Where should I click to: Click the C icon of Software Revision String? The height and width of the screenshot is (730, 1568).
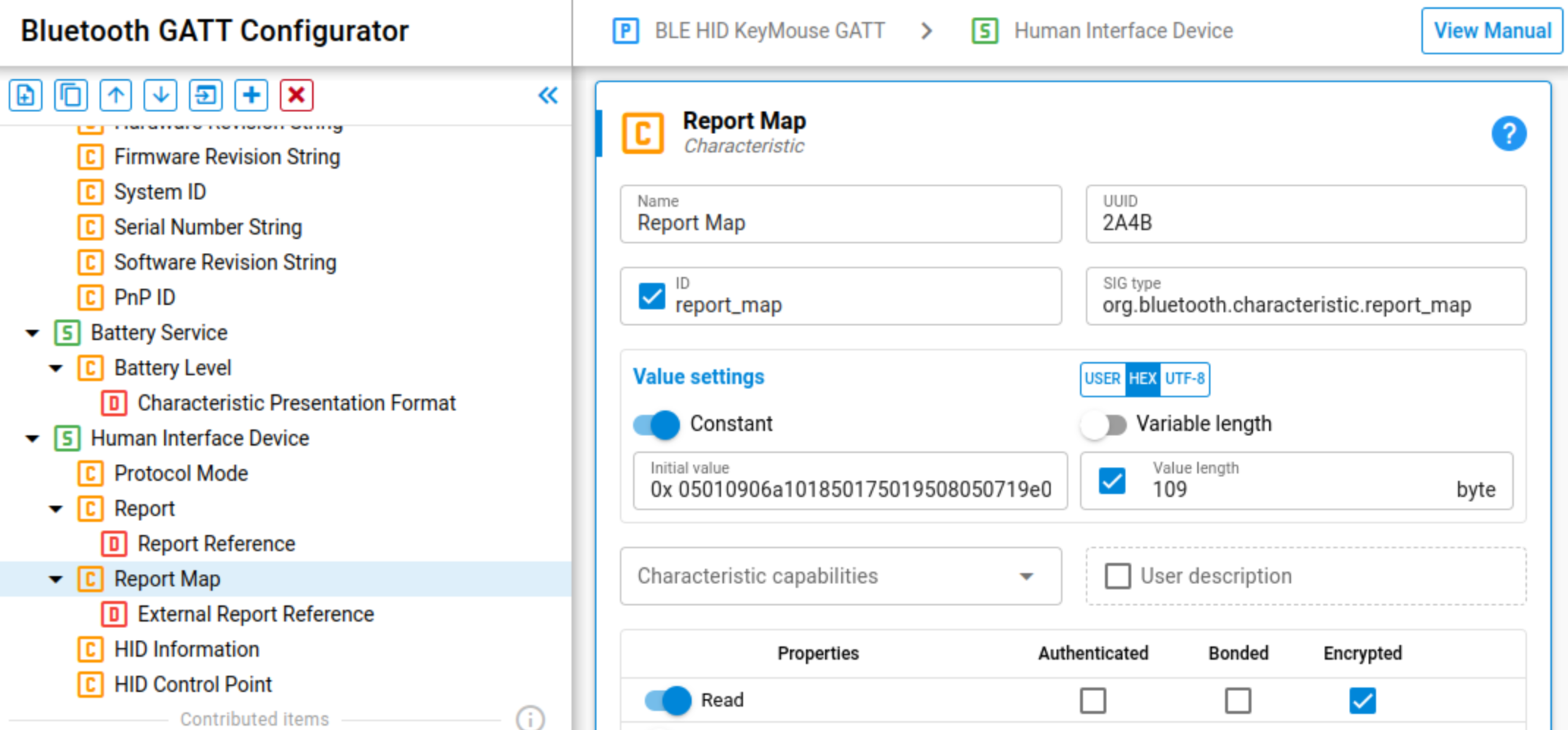(90, 262)
